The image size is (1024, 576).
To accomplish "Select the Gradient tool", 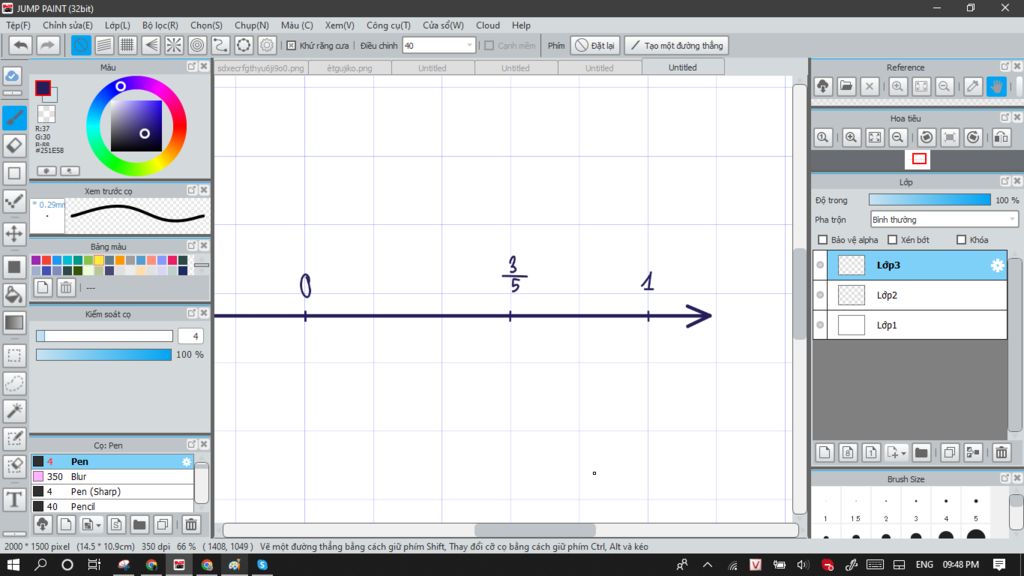I will pyautogui.click(x=14, y=323).
